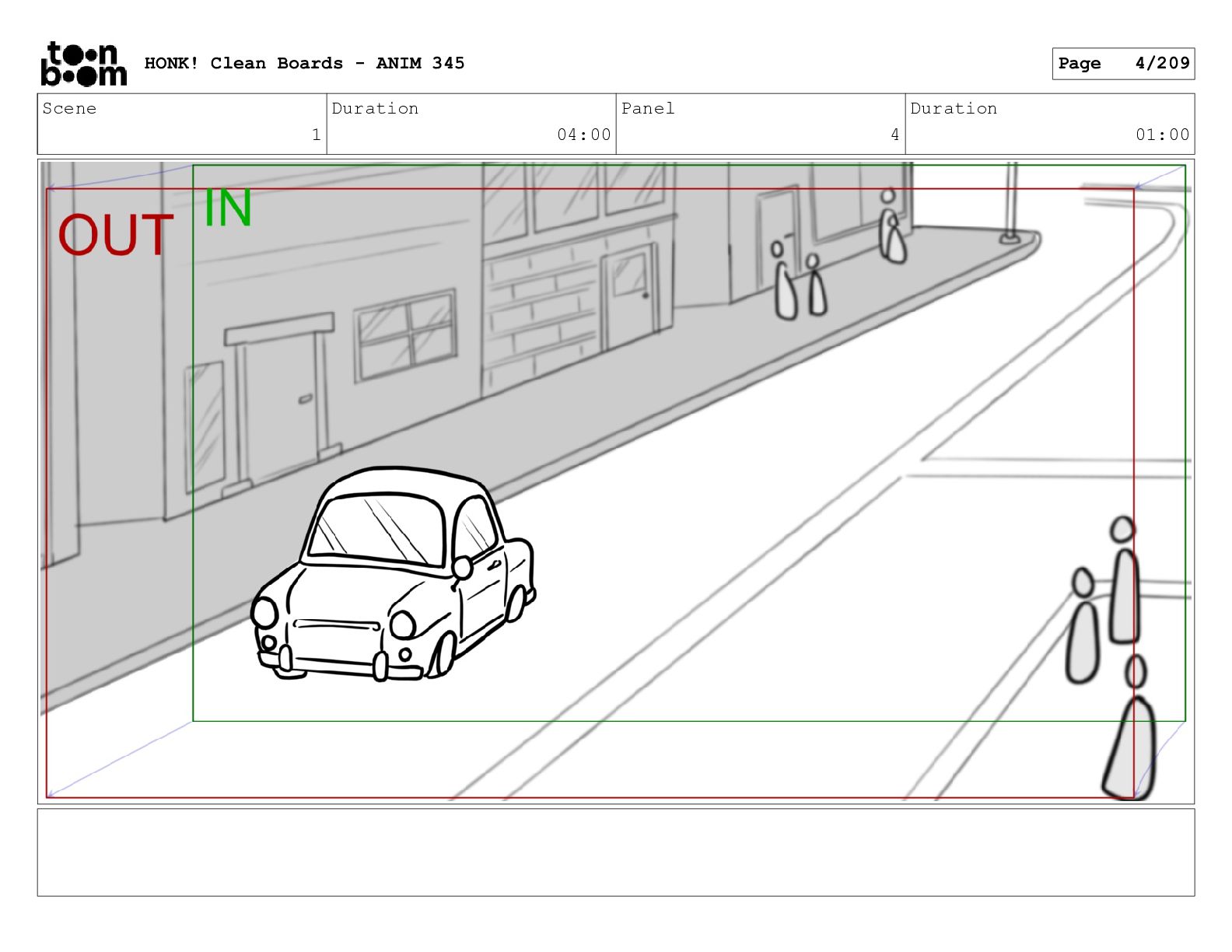Image resolution: width=1232 pixels, height=952 pixels.
Task: Select the Scene number cell
Action: [x=182, y=124]
